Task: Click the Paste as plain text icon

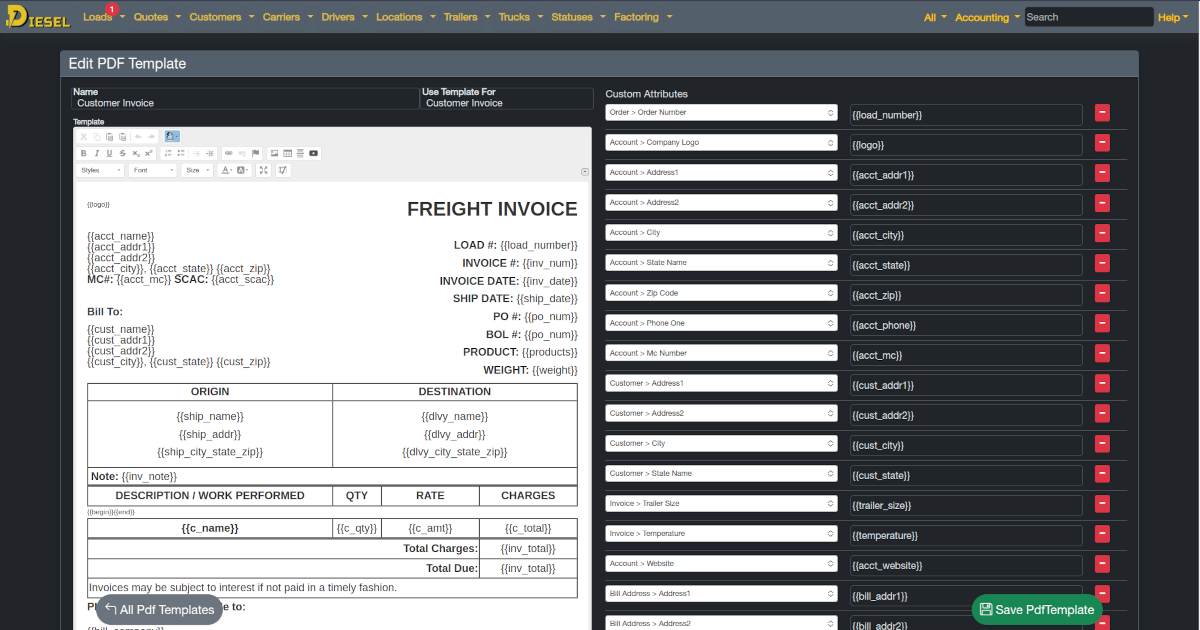Action: [x=122, y=136]
